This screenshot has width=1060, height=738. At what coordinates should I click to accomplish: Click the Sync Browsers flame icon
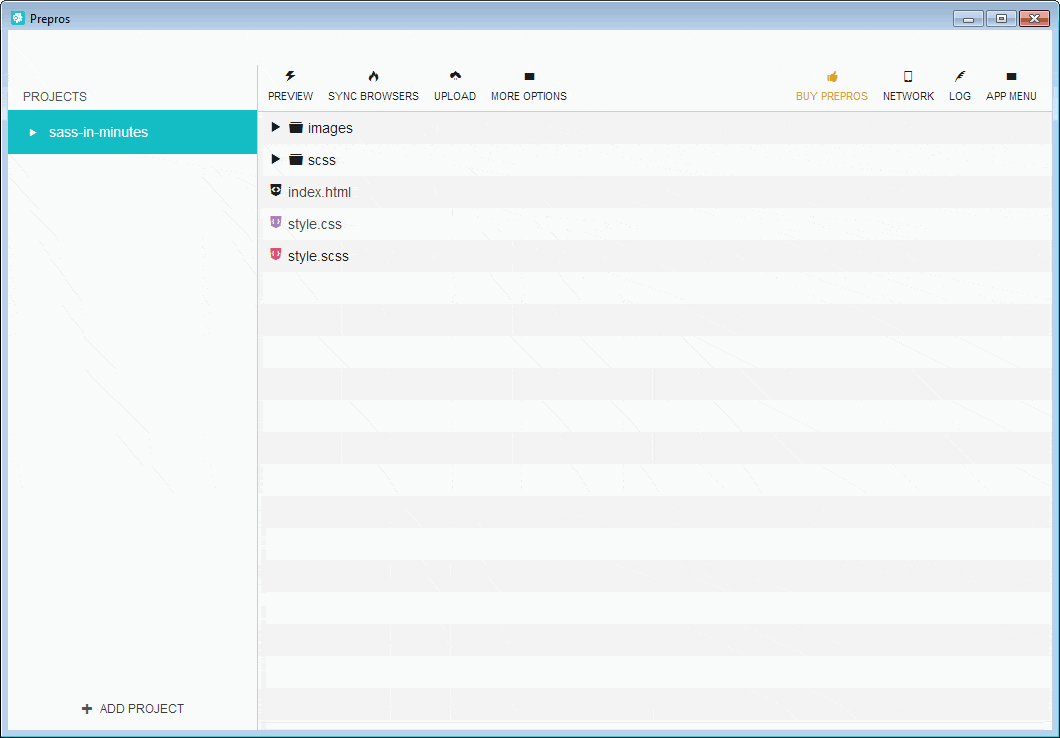[x=373, y=76]
